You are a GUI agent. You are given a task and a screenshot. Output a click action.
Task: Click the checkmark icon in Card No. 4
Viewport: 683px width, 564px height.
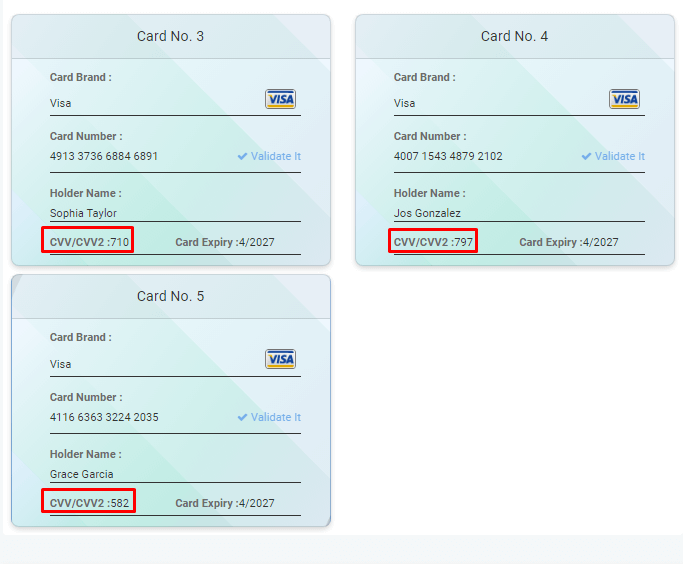586,156
